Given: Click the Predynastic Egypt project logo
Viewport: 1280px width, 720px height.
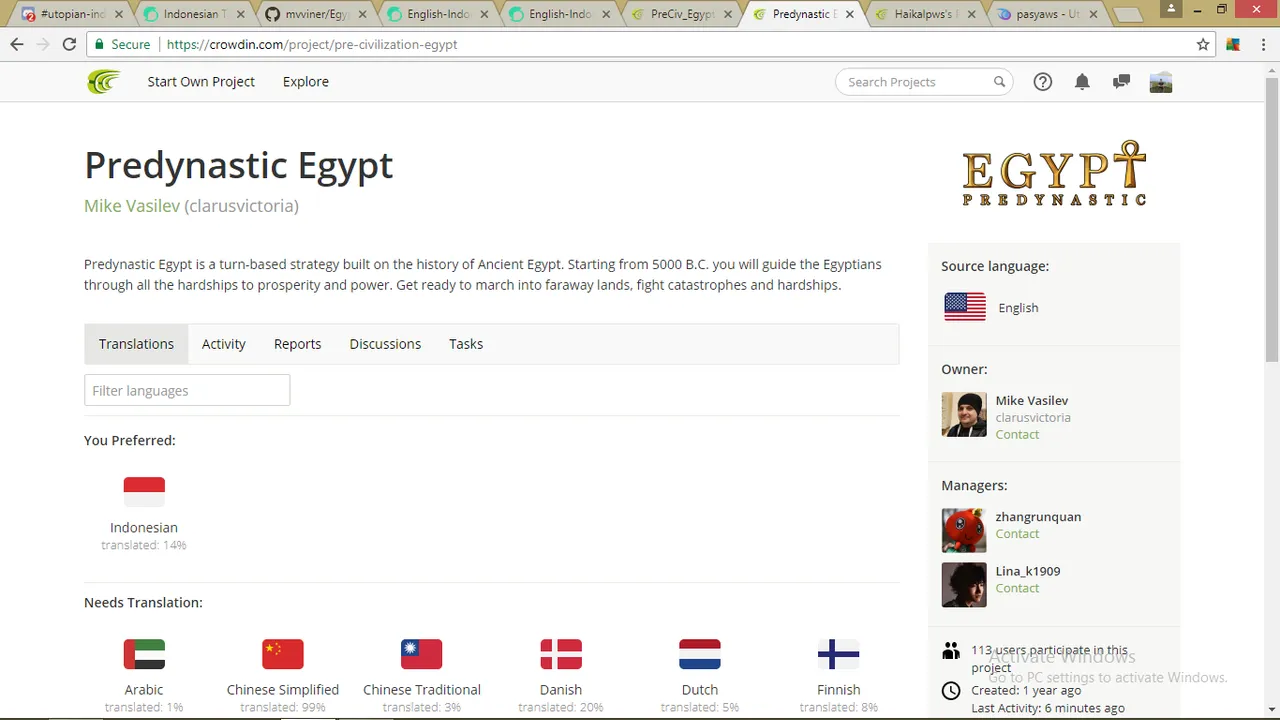Looking at the screenshot, I should point(1054,173).
